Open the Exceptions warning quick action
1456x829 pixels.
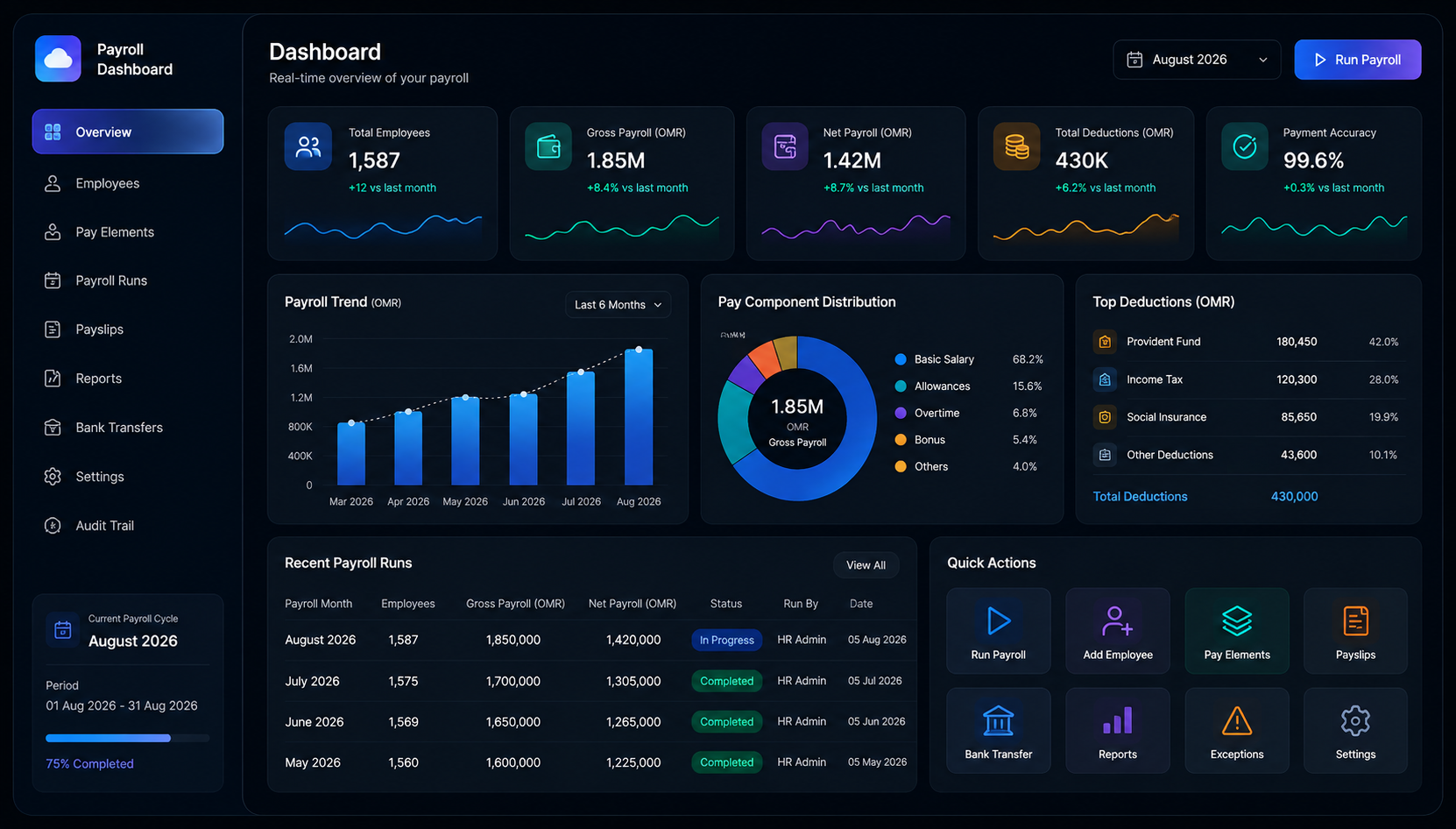(1237, 731)
